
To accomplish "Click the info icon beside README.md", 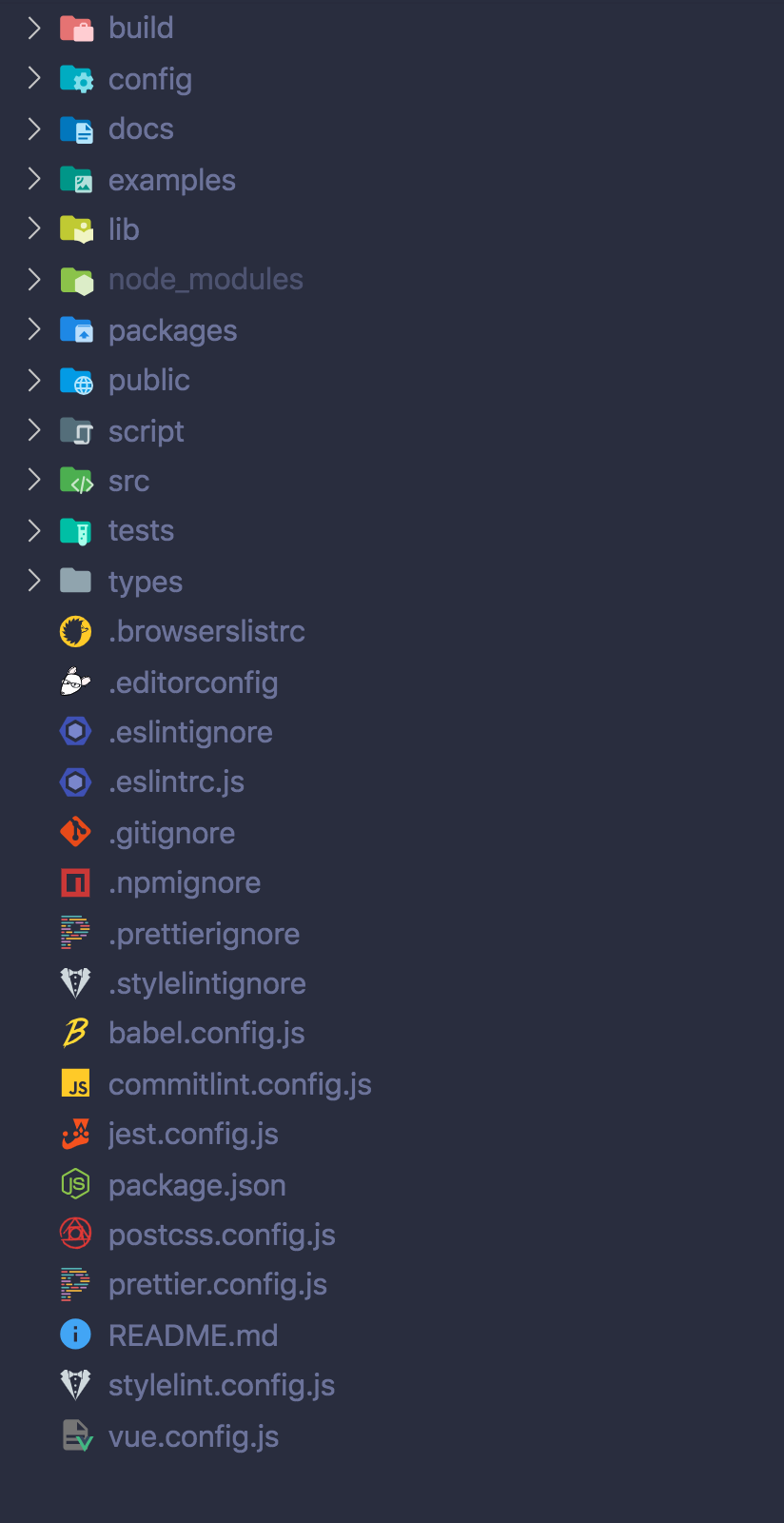I will point(75,1335).
